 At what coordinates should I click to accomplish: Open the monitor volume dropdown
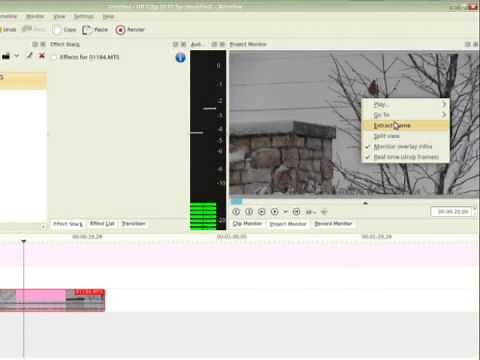point(311,212)
